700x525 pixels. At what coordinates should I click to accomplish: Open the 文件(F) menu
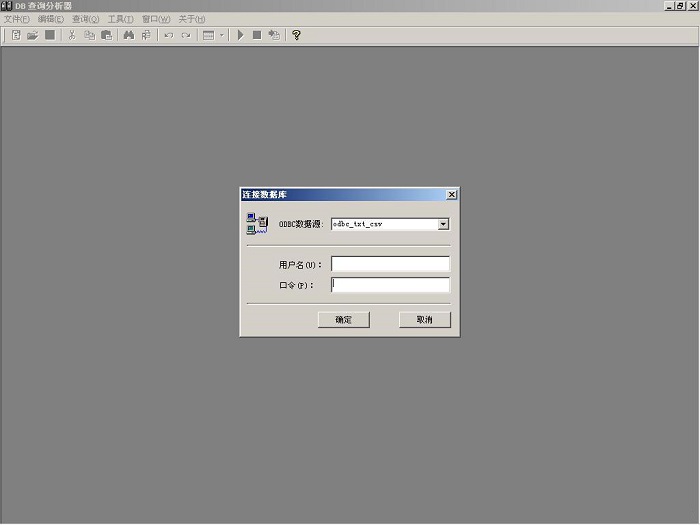(17, 19)
